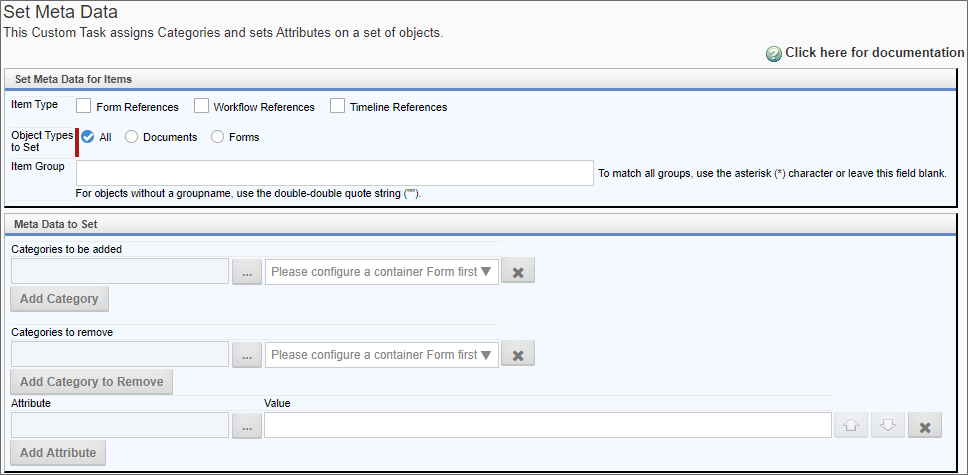Enable the Form References checkbox
The width and height of the screenshot is (968, 475).
tap(84, 106)
